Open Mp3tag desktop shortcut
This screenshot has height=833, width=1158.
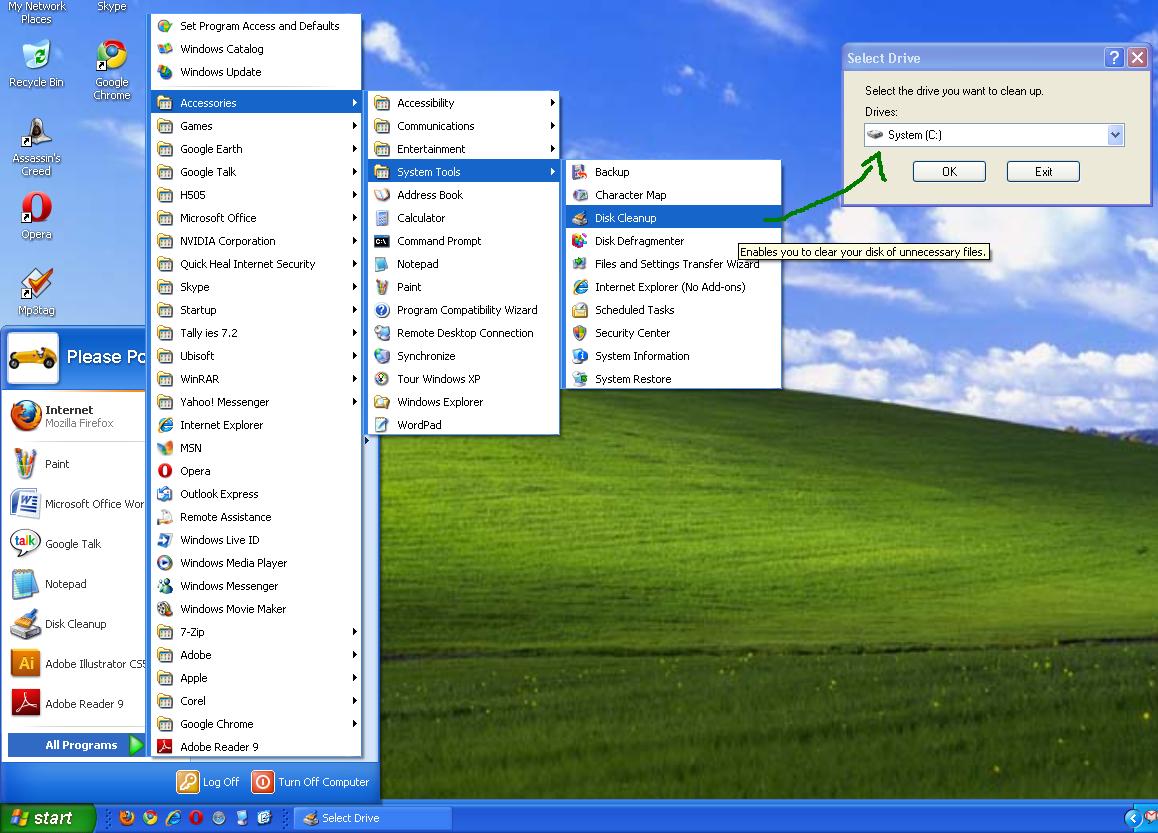[35, 291]
